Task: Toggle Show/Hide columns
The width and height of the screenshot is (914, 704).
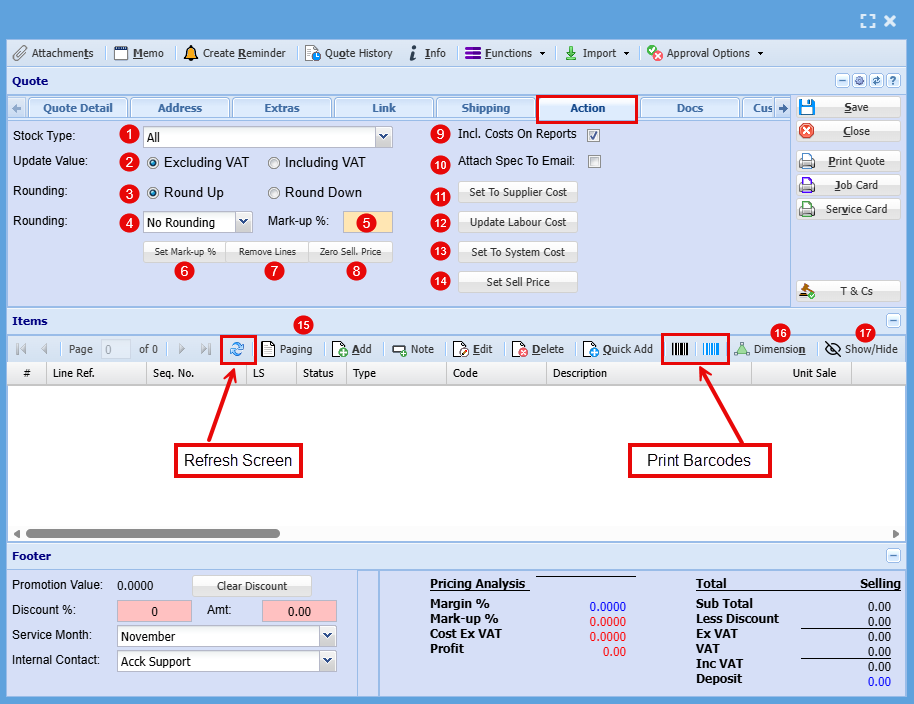Action: (861, 349)
